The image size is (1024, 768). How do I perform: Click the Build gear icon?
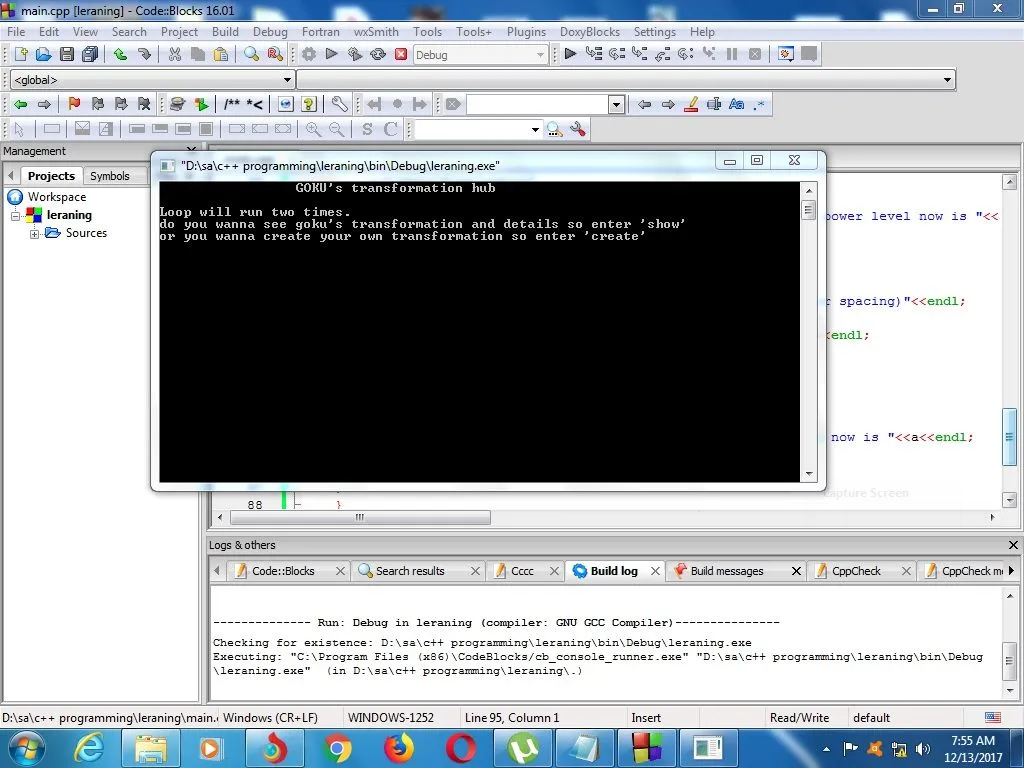[x=309, y=54]
